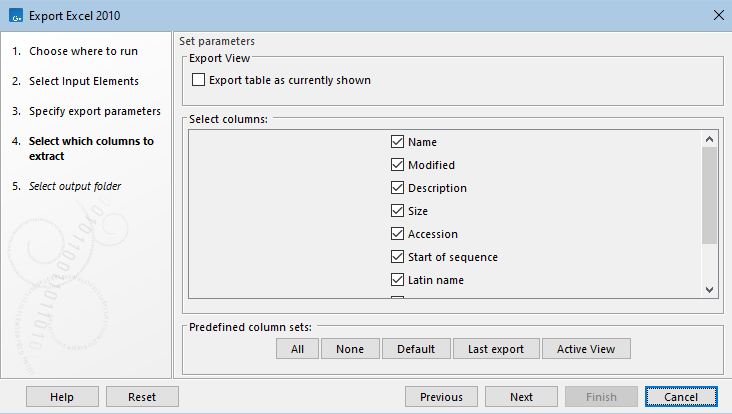The width and height of the screenshot is (732, 414).
Task: Load the Last export column set
Action: (496, 349)
